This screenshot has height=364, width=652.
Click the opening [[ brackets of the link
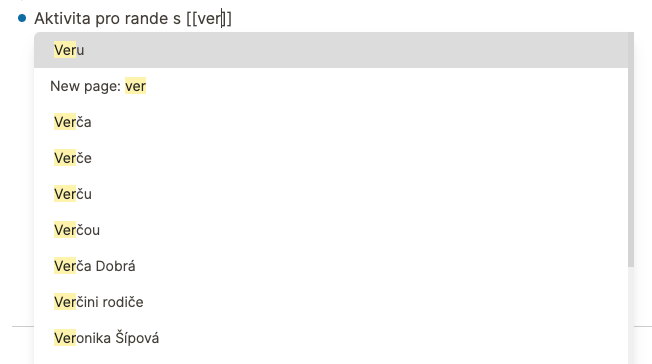coord(192,18)
